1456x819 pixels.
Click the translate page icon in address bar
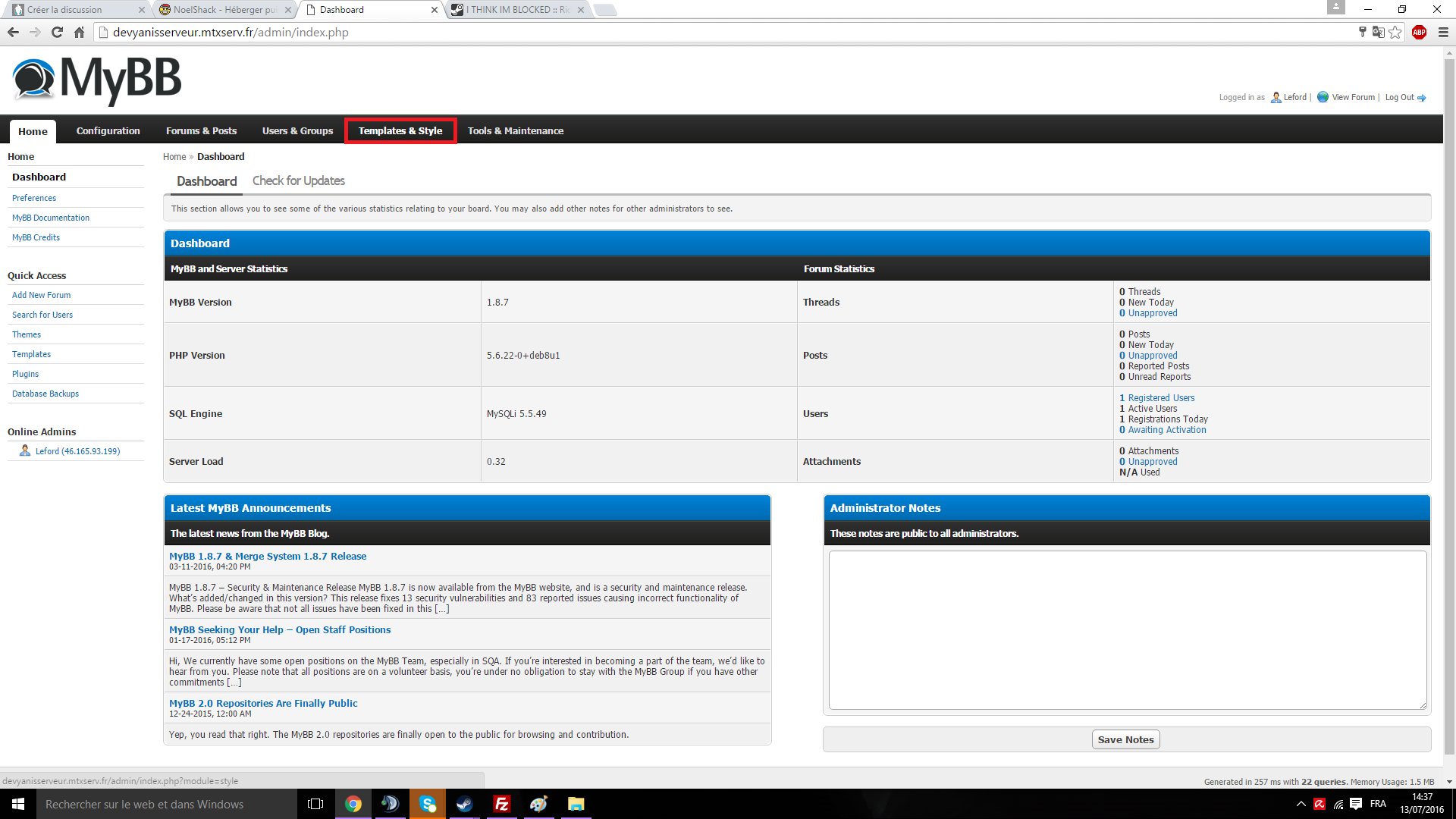[x=1379, y=32]
